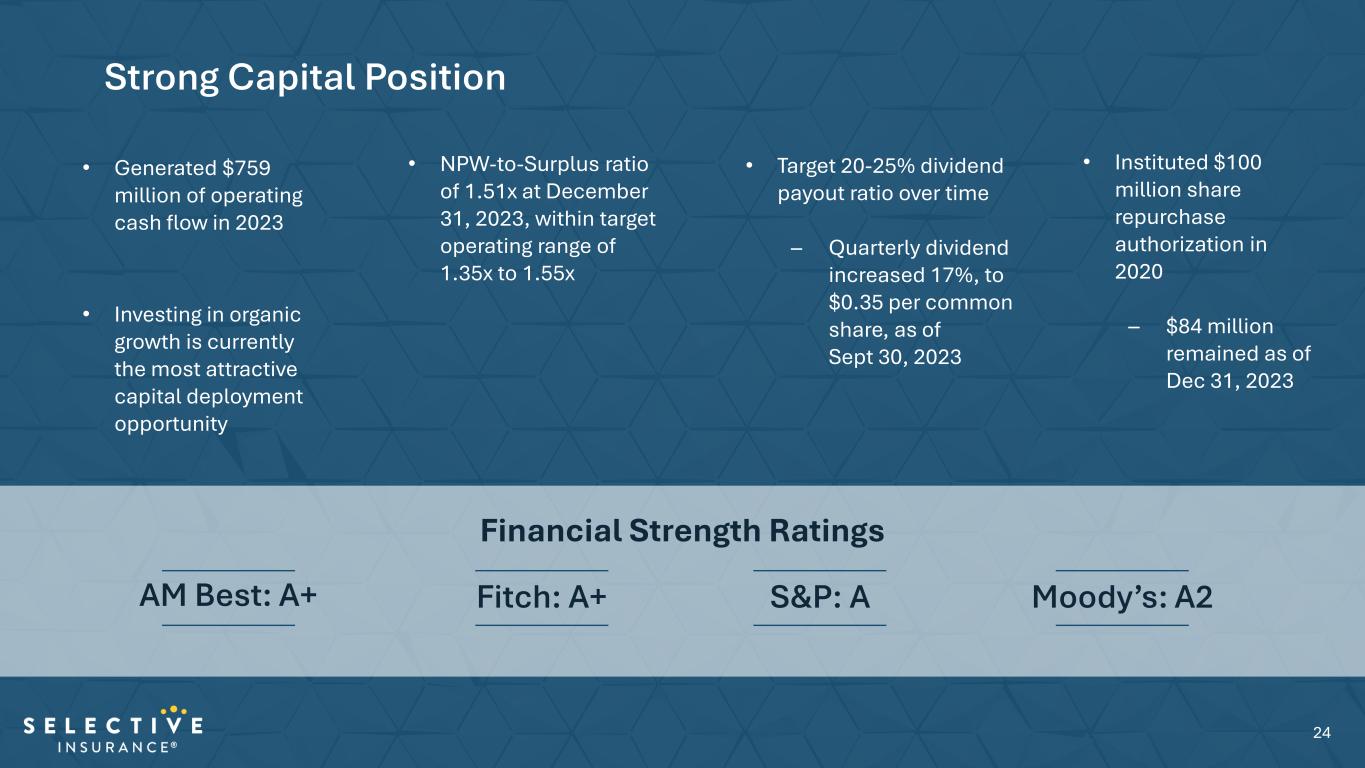Click the AM Best: A+ rating
Image resolution: width=1365 pixels, height=768 pixels.
[x=228, y=596]
